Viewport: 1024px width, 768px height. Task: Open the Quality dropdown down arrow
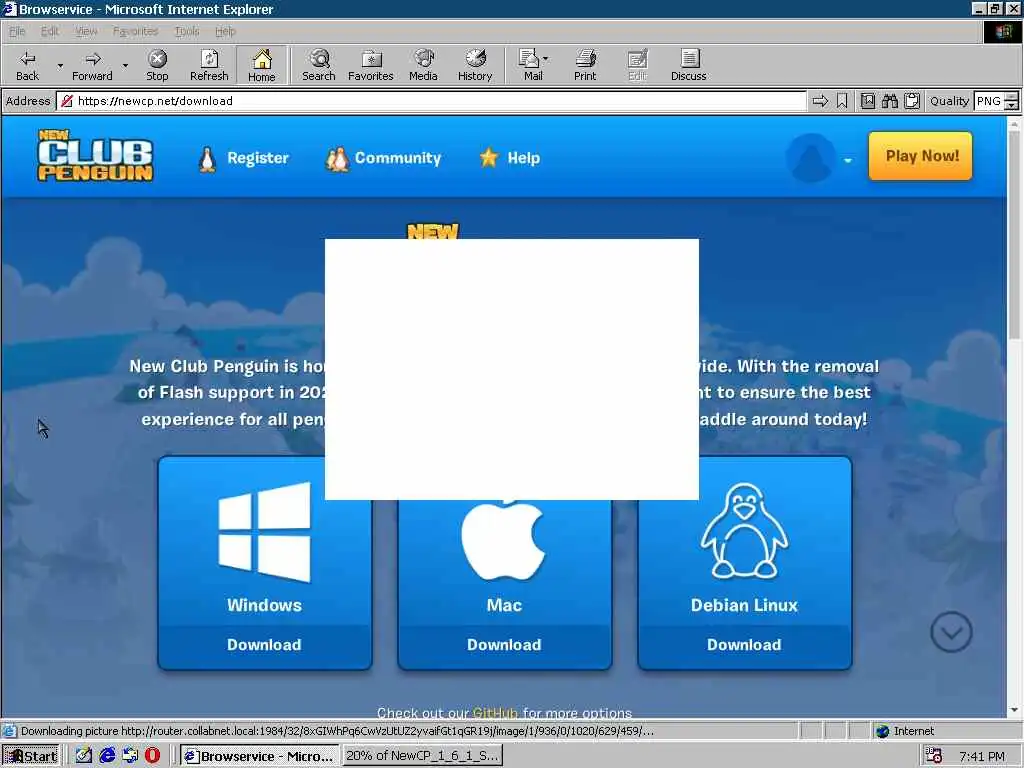1012,106
